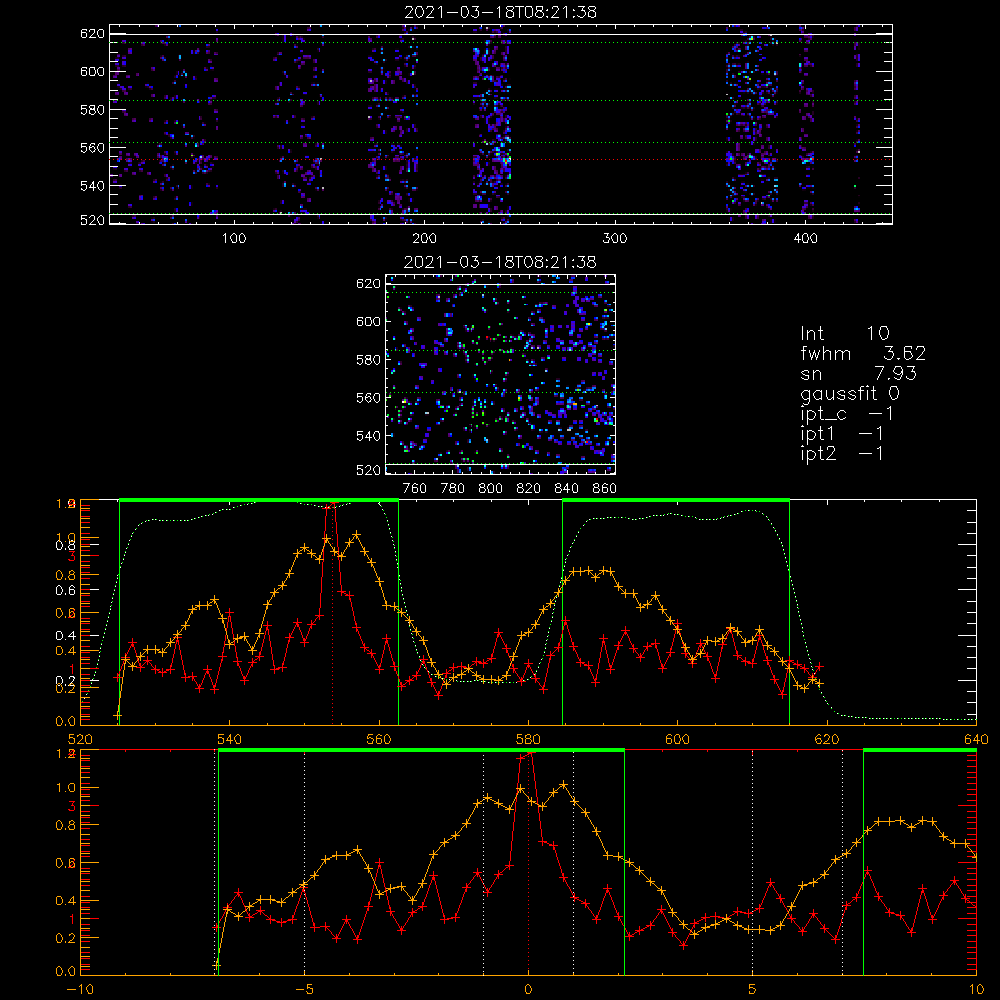Click the red horizontal dotted line in the wide image plot
This screenshot has height=1000, width=1000.
501,160
